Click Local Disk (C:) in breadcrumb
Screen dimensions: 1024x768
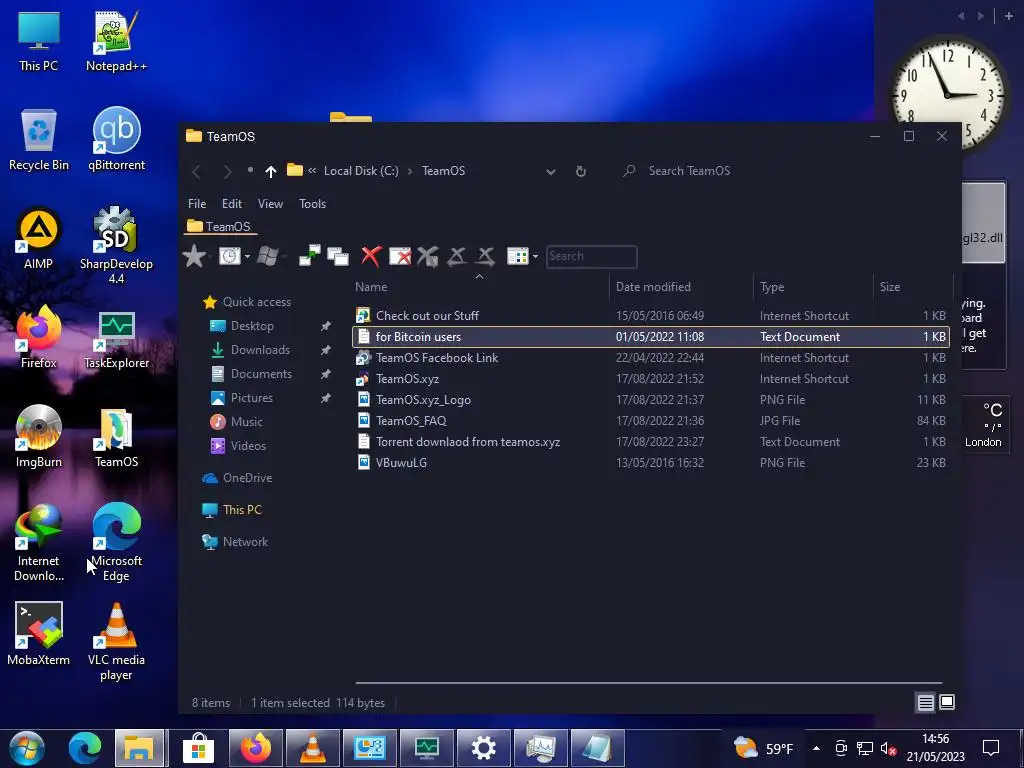(x=360, y=171)
